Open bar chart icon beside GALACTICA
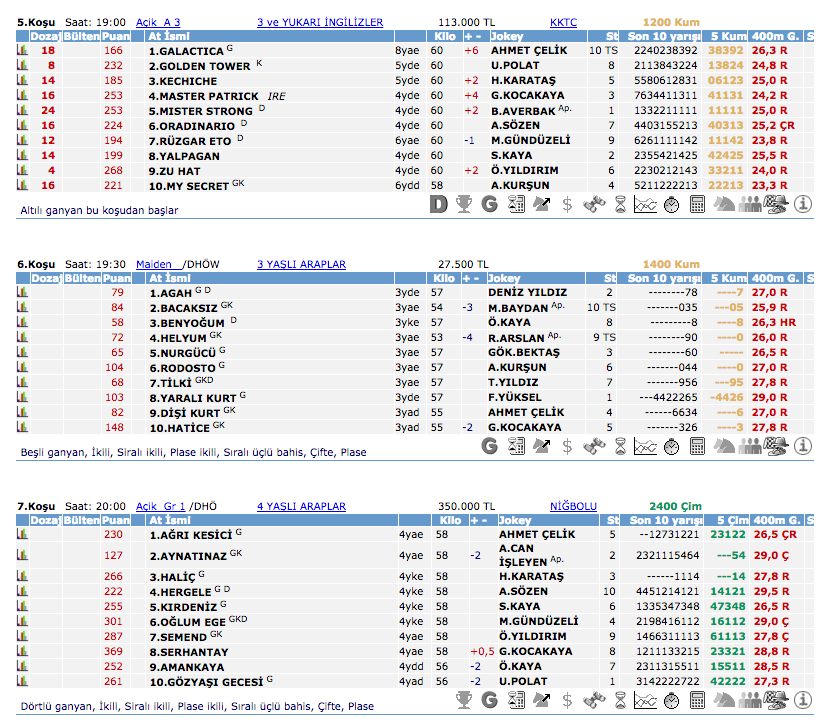827x726 pixels. tap(22, 51)
